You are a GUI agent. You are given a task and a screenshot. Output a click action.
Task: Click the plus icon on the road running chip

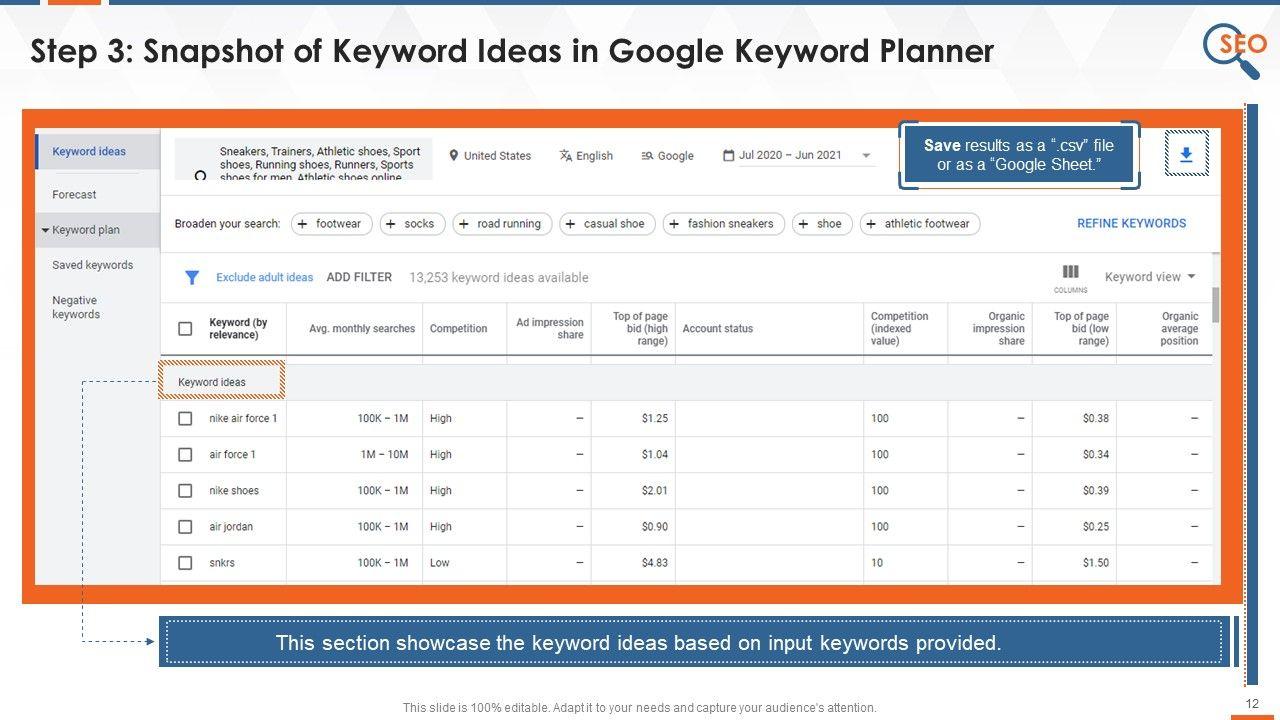[464, 224]
